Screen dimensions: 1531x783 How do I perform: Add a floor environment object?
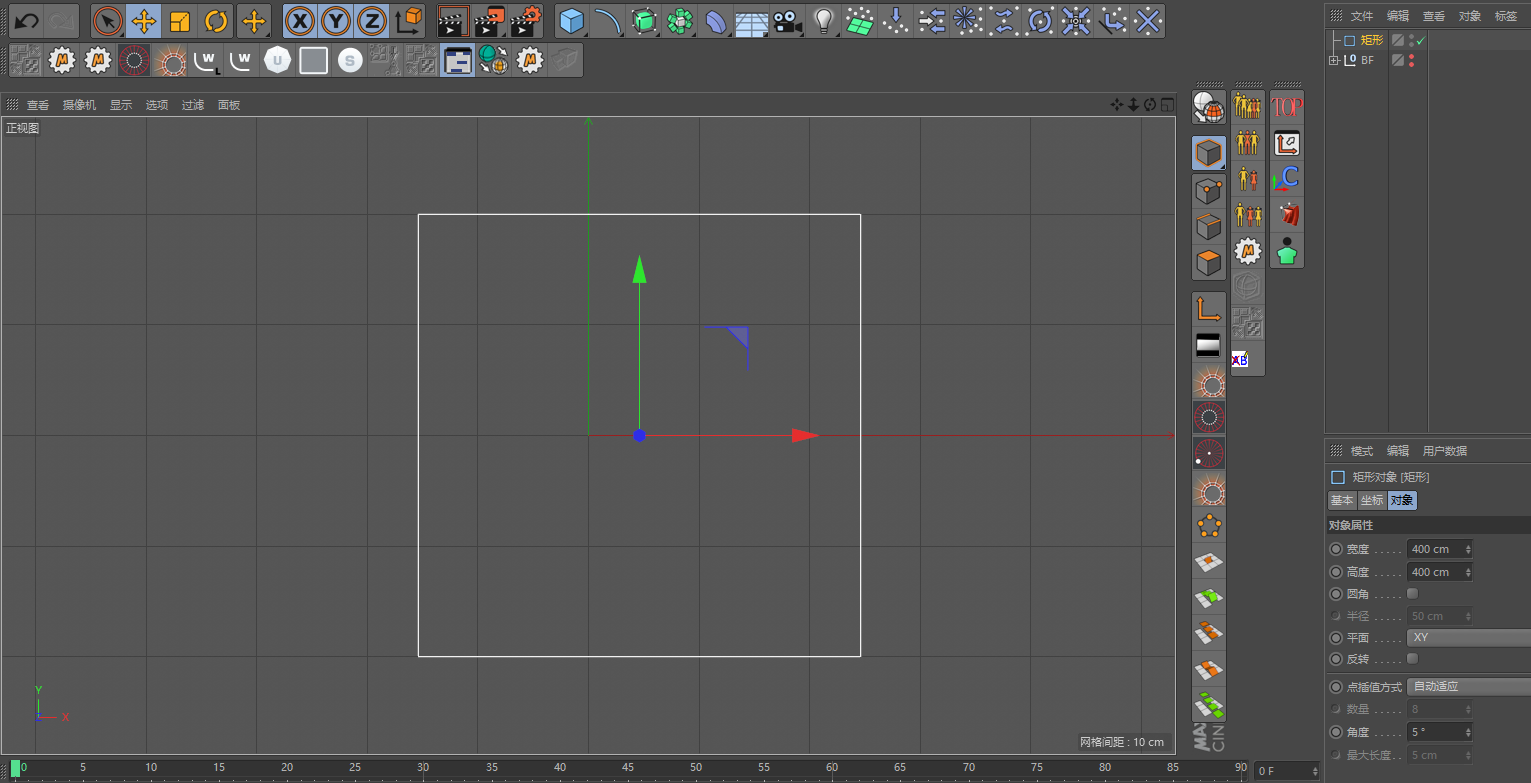click(x=751, y=20)
